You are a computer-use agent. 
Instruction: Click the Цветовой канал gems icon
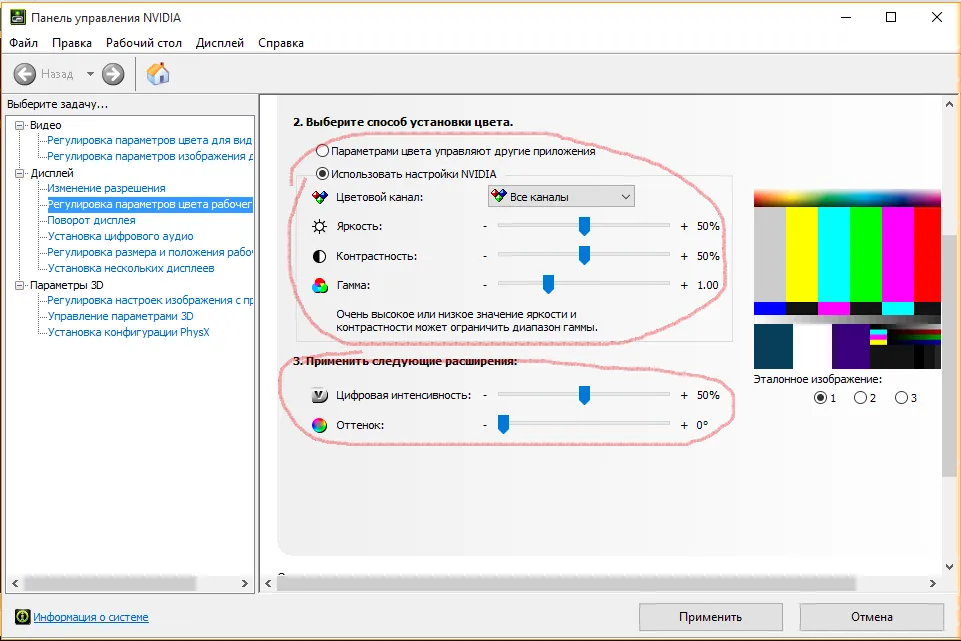click(319, 197)
